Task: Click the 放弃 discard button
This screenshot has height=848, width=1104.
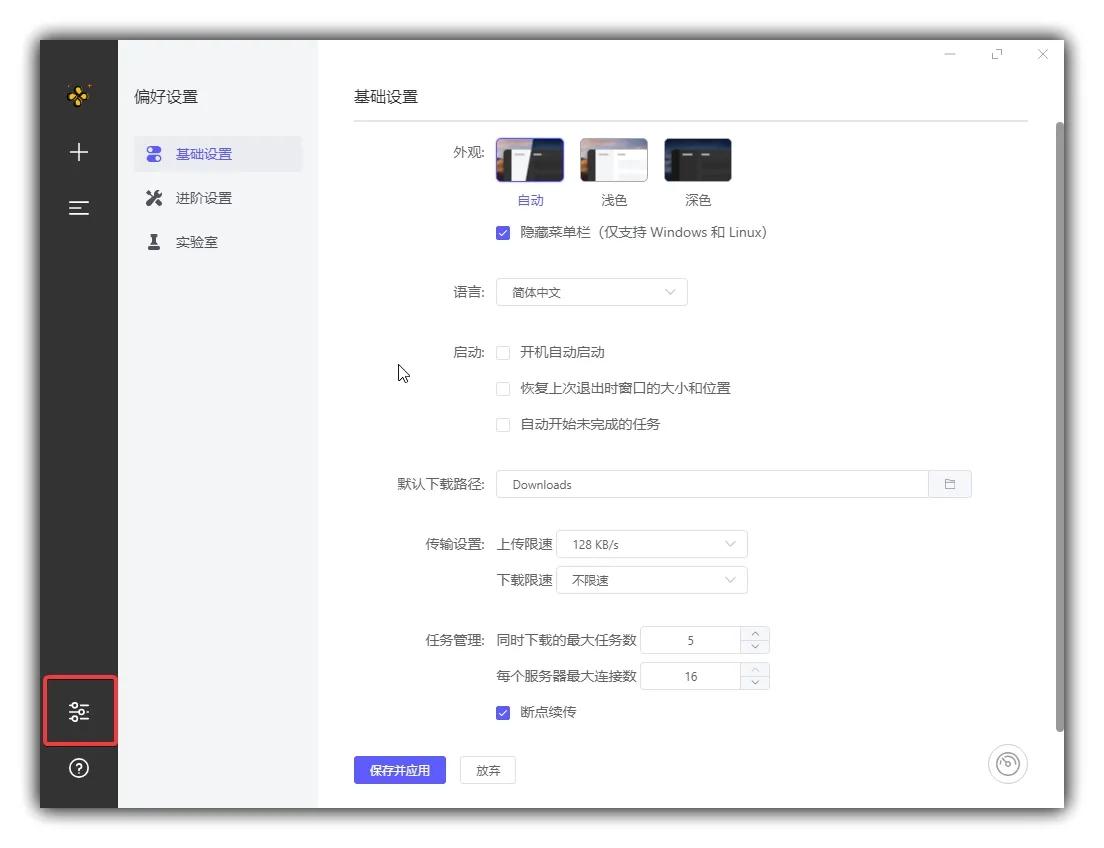Action: coord(487,770)
